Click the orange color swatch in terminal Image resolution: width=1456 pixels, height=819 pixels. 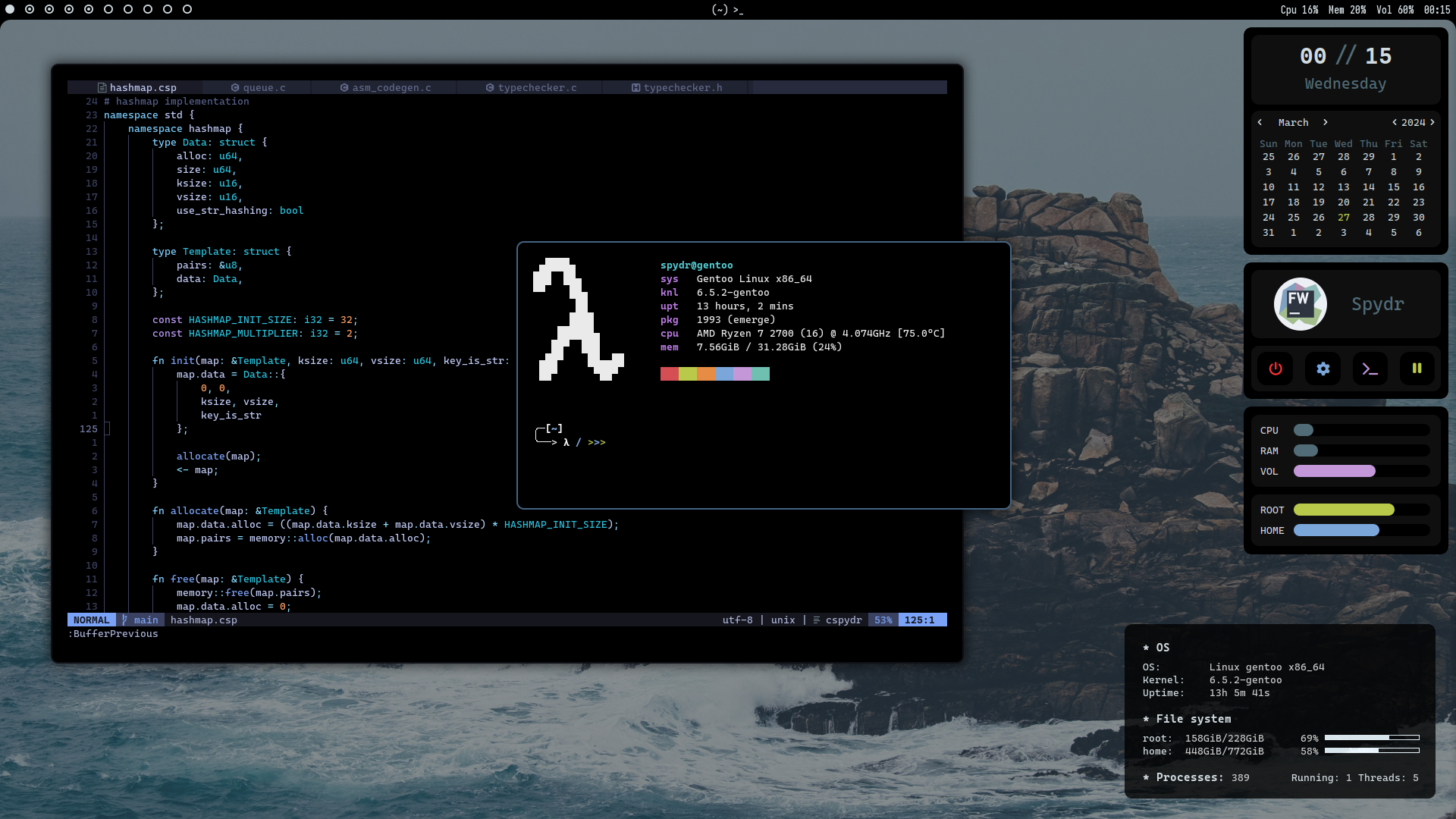coord(706,374)
